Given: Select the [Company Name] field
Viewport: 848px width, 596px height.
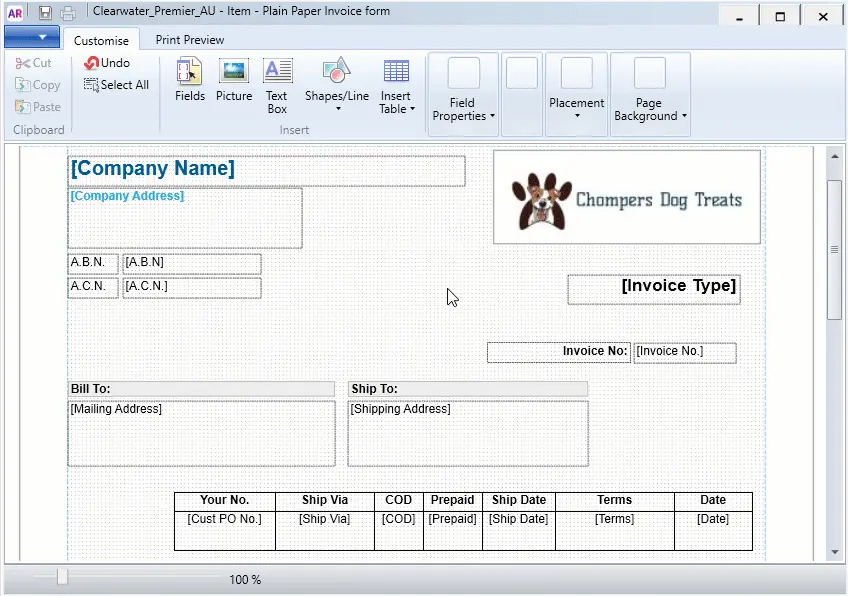Looking at the screenshot, I should click(267, 171).
